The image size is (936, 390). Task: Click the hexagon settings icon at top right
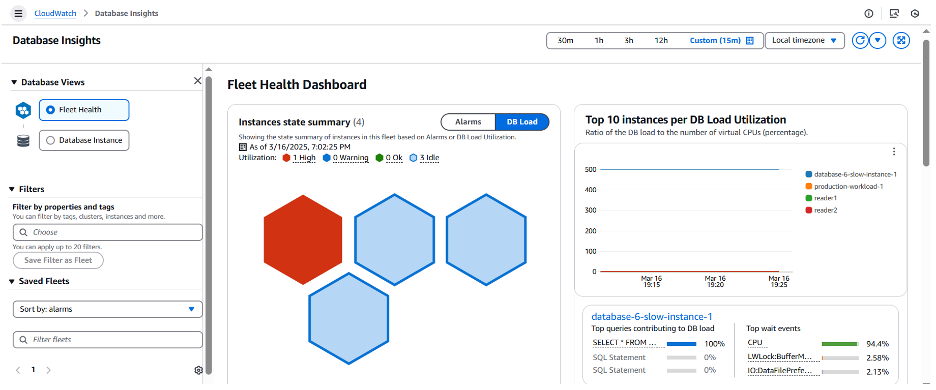pyautogui.click(x=915, y=13)
